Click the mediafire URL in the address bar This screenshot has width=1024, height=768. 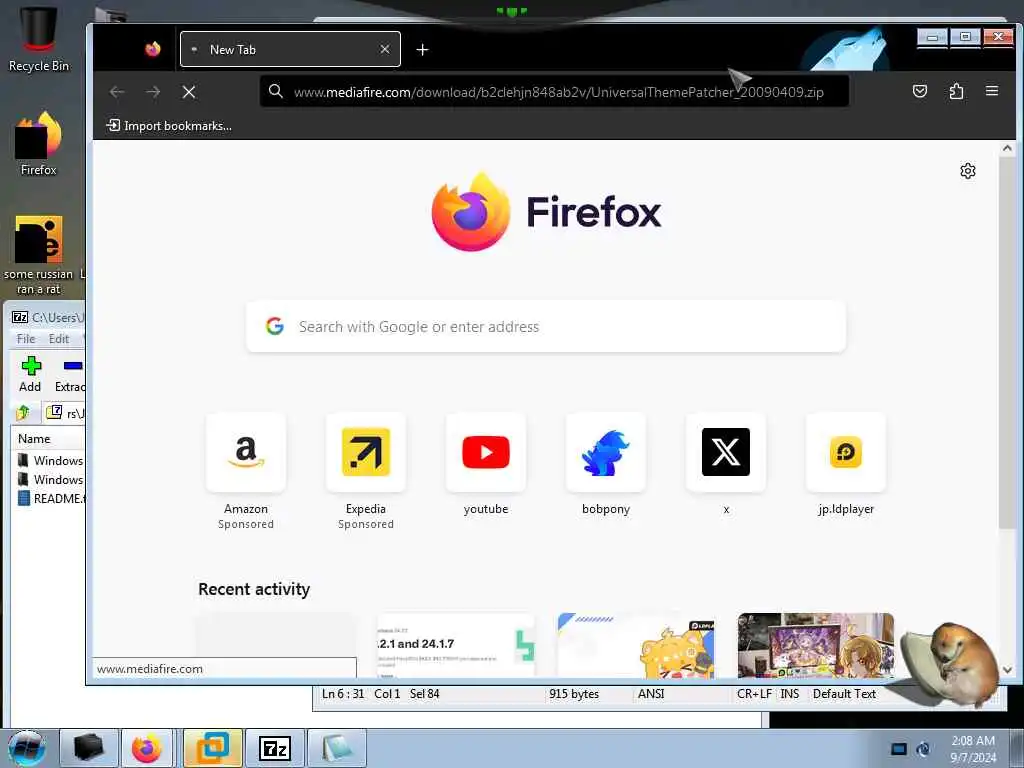point(558,92)
